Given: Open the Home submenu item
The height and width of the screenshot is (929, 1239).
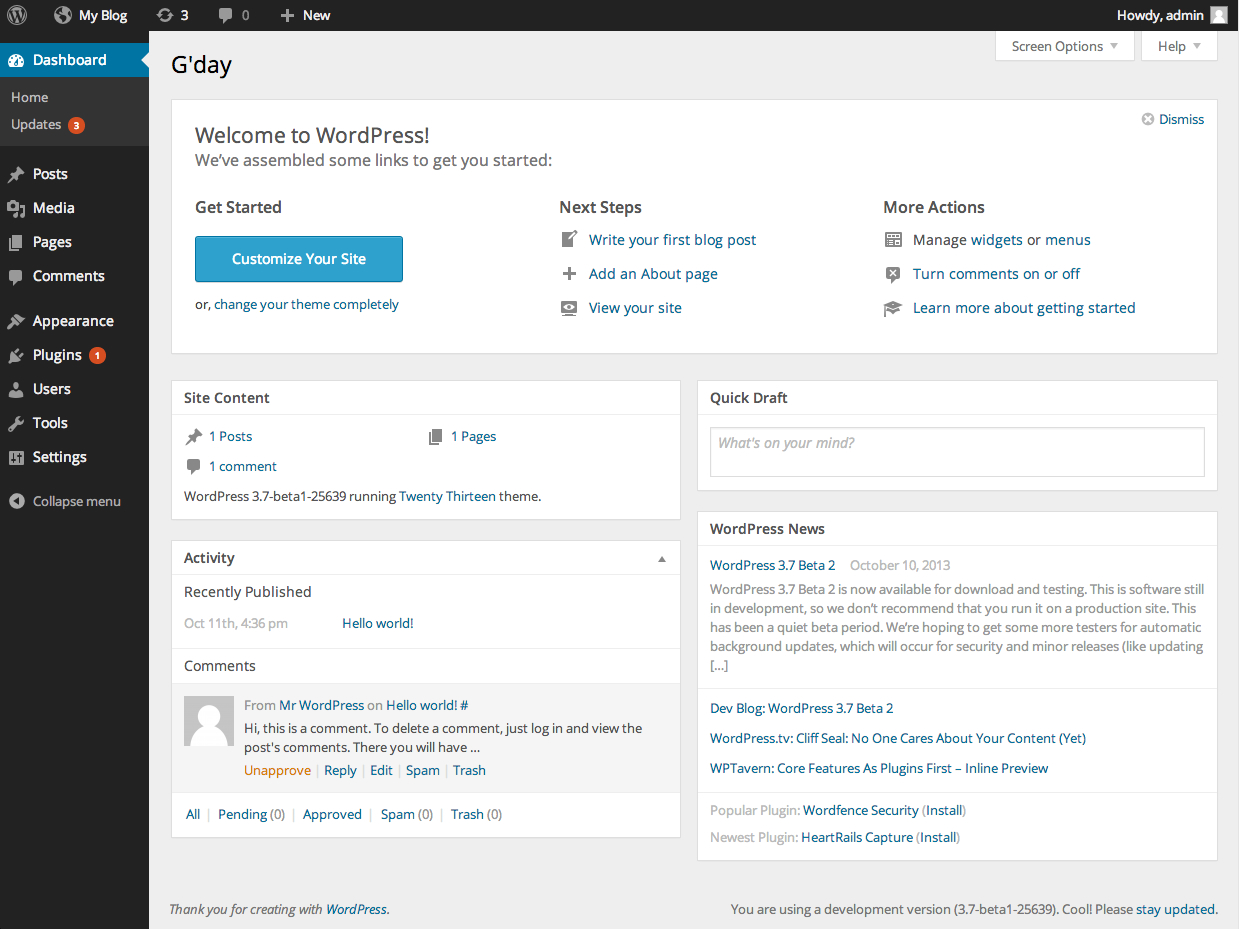Looking at the screenshot, I should click(30, 97).
